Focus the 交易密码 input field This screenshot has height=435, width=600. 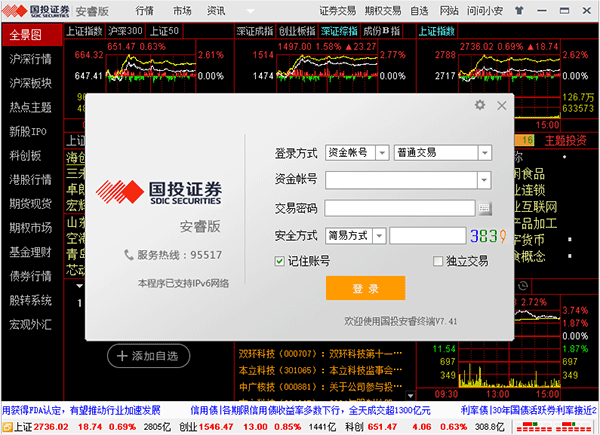point(400,208)
